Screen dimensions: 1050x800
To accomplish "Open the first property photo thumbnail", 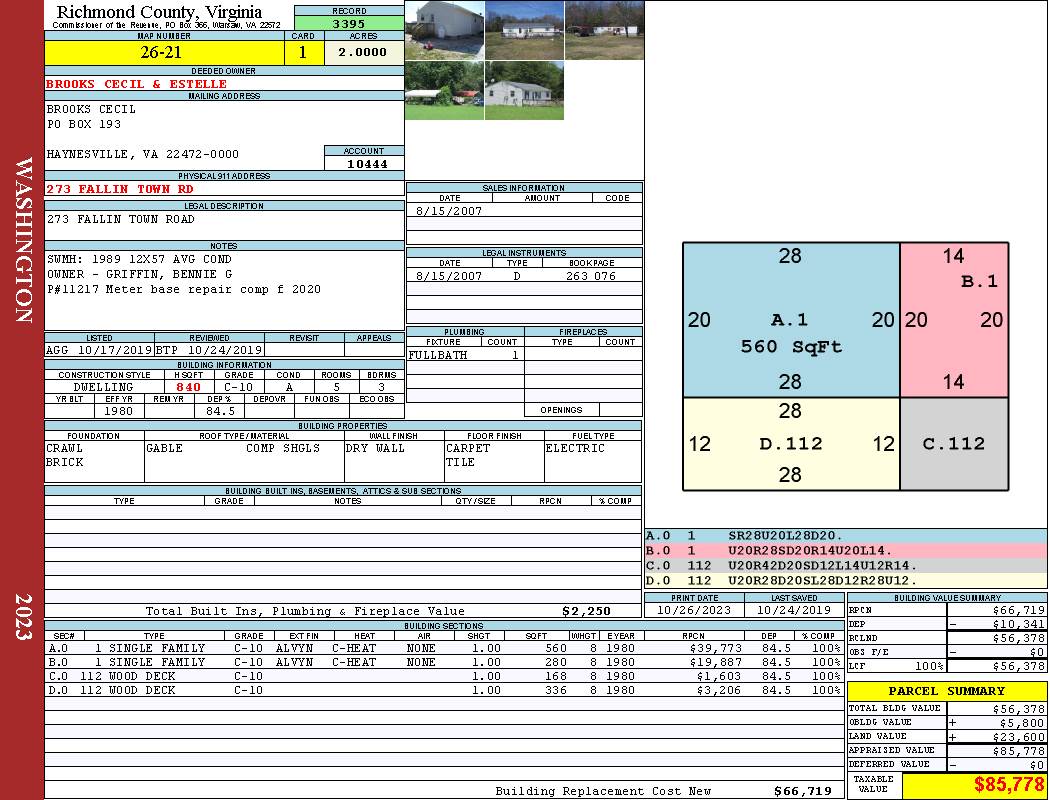I will (444, 30).
